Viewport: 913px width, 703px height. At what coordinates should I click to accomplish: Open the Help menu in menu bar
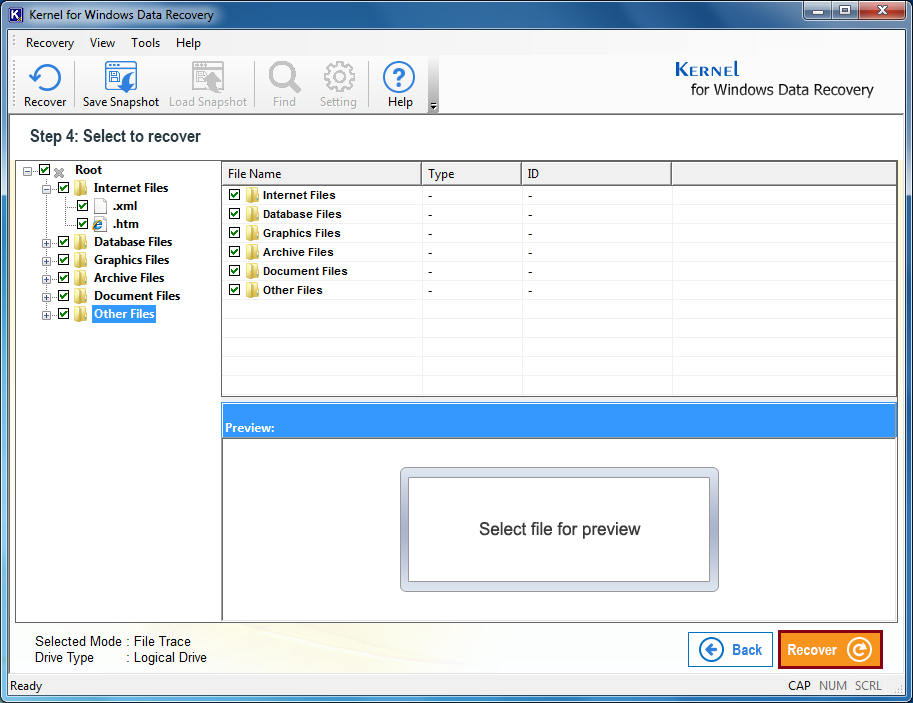point(188,43)
